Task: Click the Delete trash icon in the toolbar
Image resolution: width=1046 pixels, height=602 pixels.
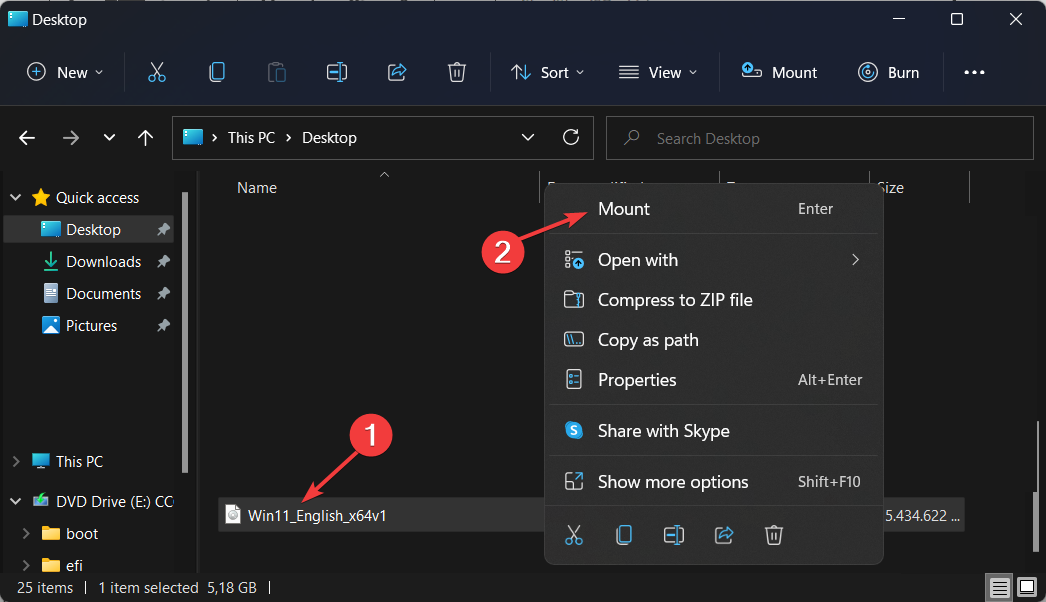Action: [x=456, y=72]
